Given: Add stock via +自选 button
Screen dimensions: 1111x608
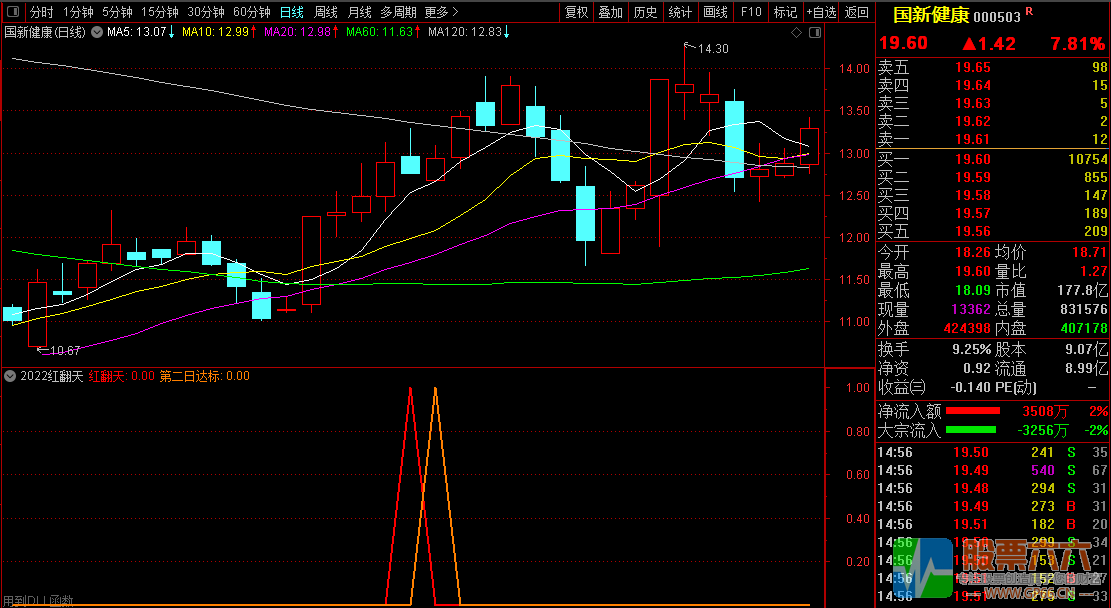Looking at the screenshot, I should tap(820, 12).
